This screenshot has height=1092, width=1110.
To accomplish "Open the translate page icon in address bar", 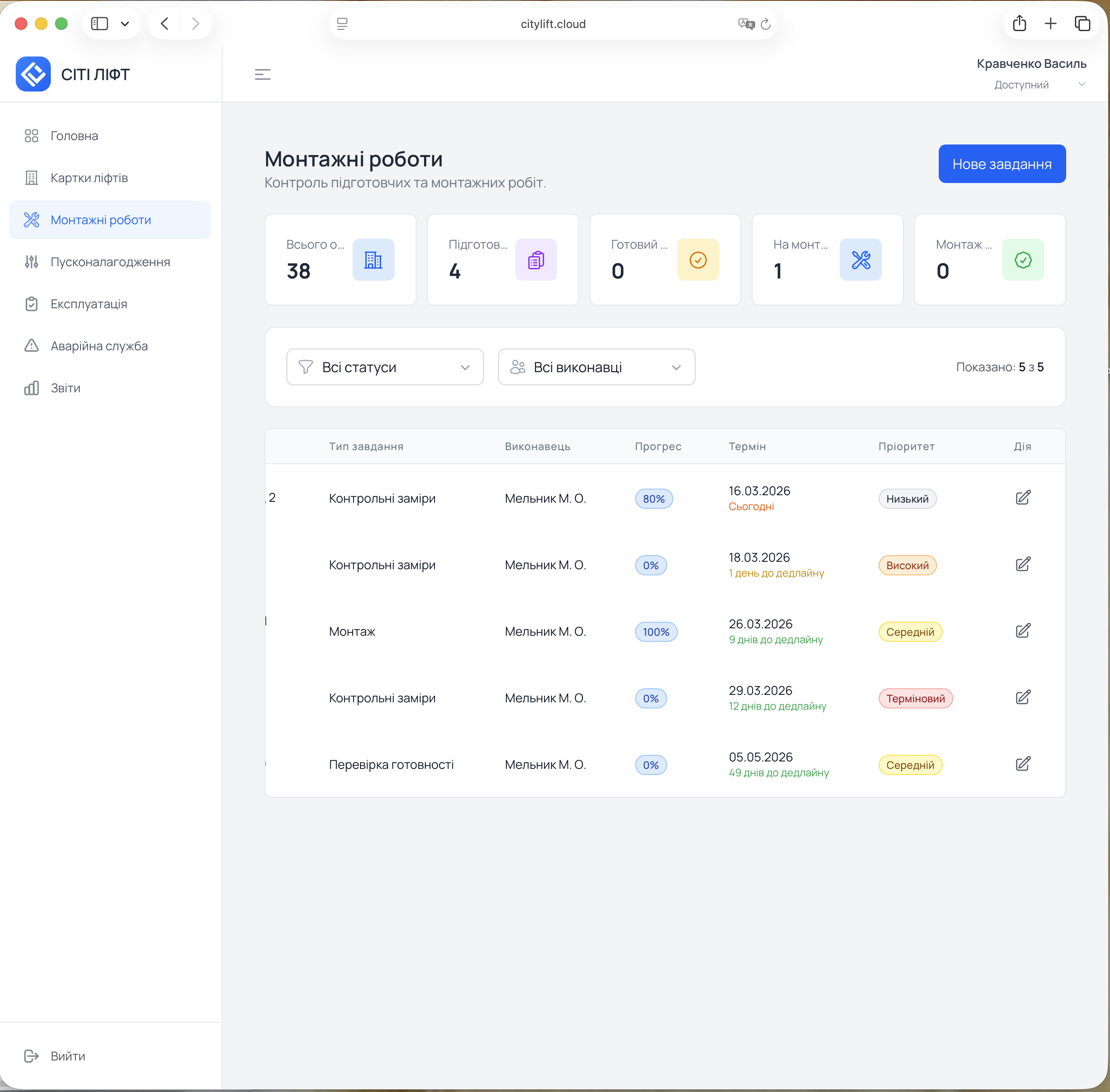I will [x=746, y=24].
